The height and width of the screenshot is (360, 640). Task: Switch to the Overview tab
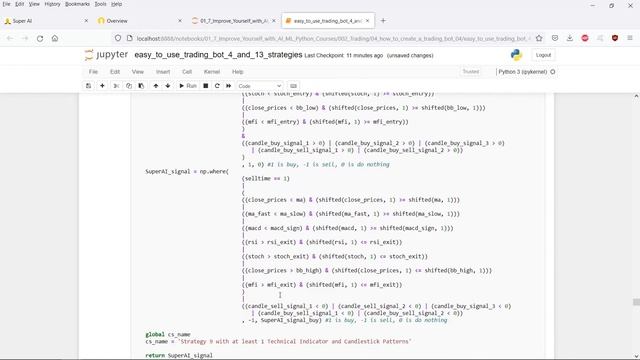pyautogui.click(x=139, y=21)
